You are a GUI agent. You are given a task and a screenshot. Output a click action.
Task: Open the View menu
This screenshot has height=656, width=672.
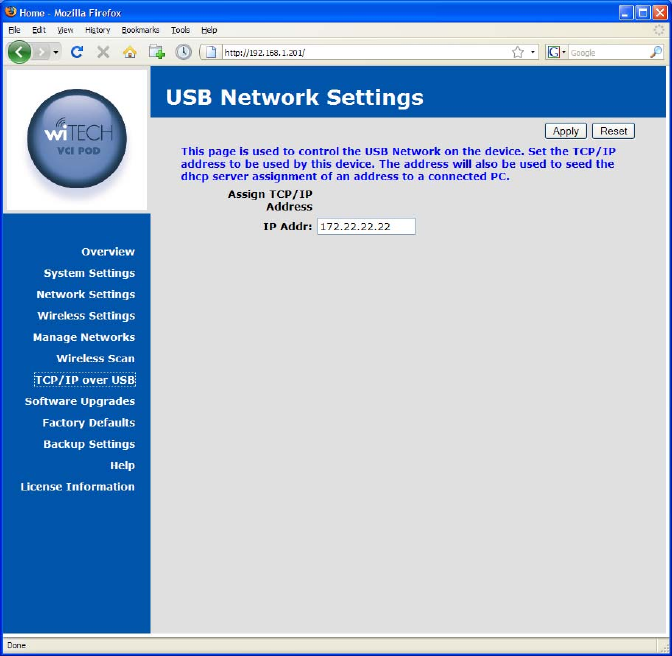[65, 30]
